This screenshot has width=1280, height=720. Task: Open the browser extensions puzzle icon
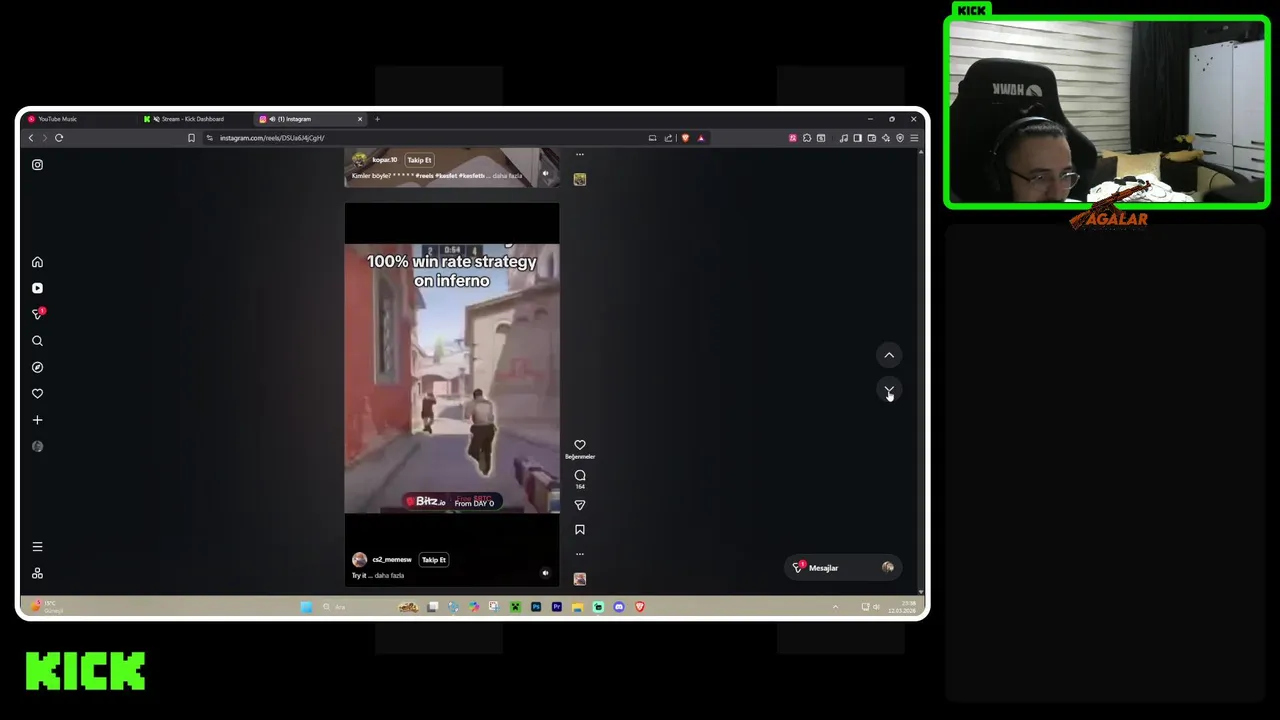[807, 138]
